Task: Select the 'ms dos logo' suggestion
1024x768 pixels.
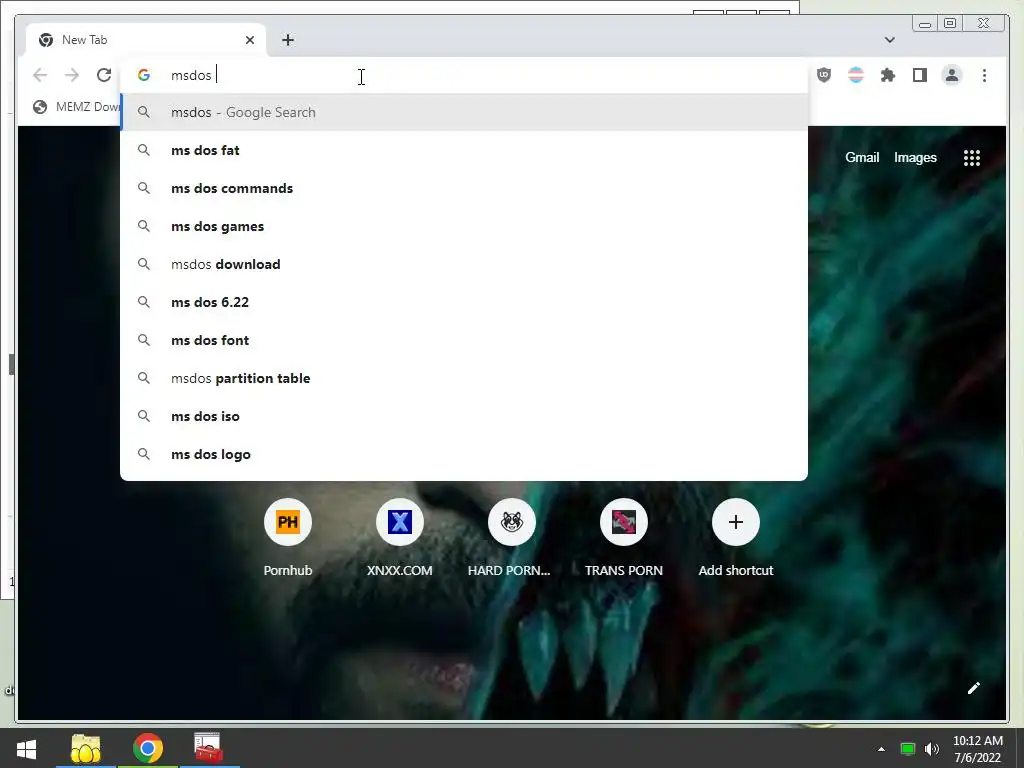Action: click(x=464, y=454)
